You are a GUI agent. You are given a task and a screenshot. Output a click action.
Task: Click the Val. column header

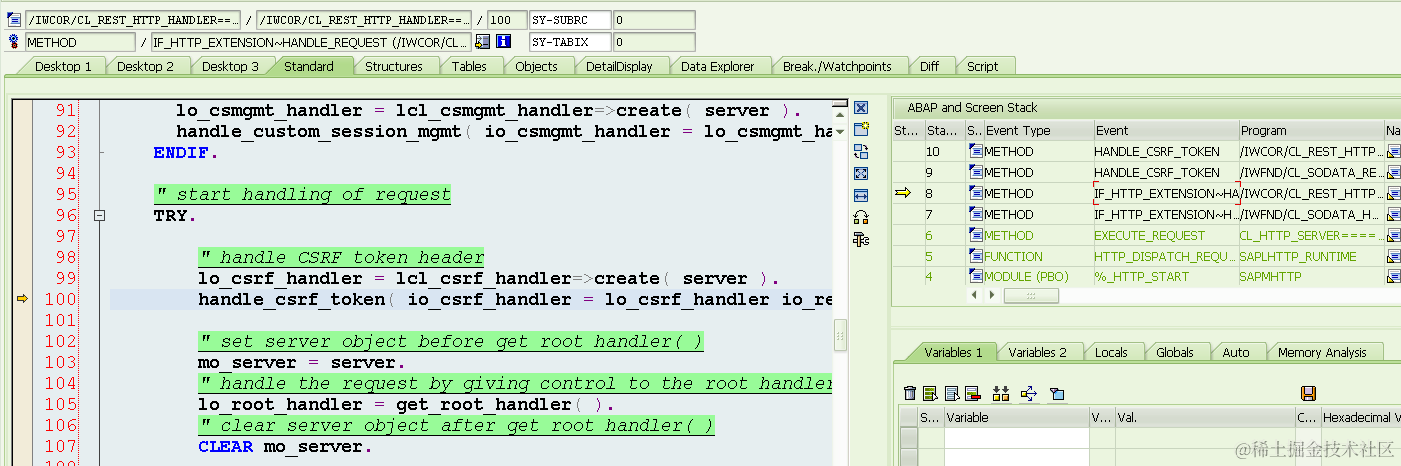click(1204, 417)
